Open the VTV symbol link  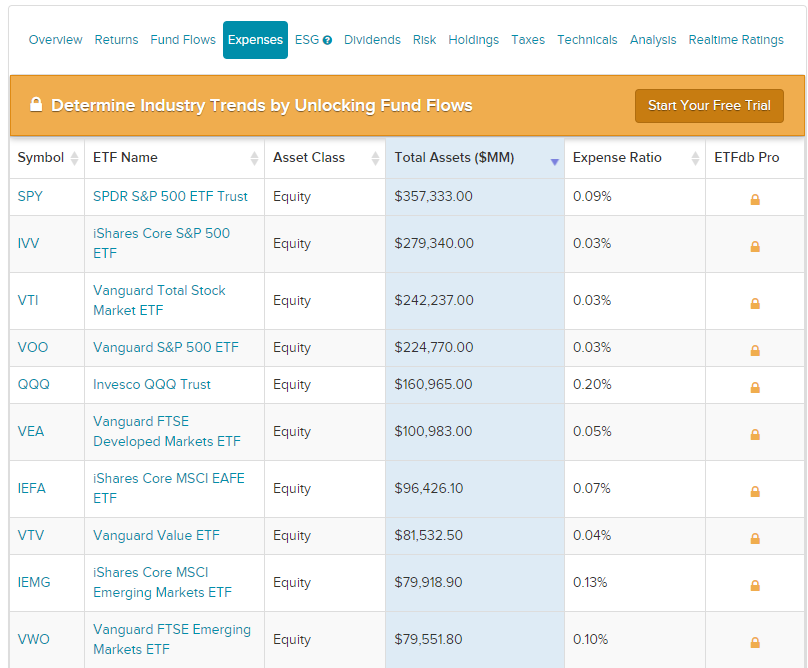tap(31, 536)
